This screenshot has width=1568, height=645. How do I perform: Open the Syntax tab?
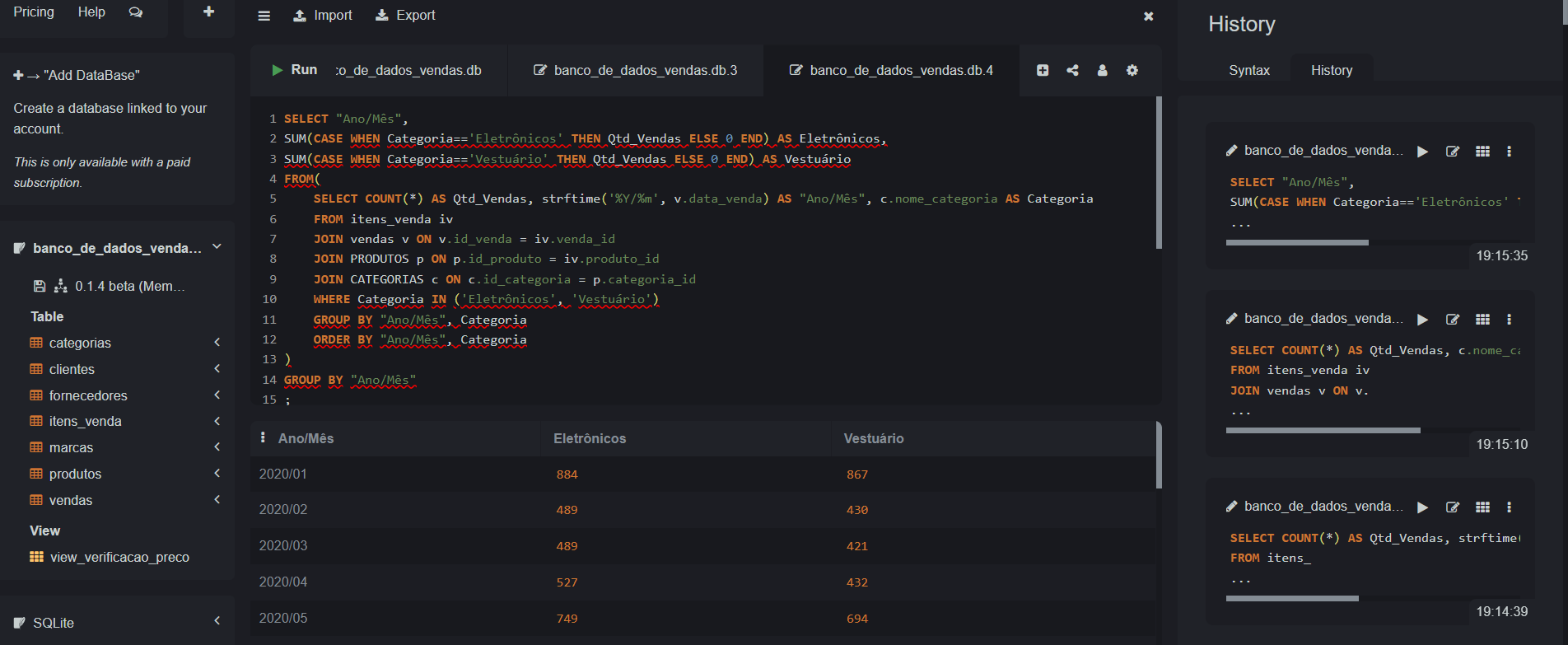(1249, 71)
